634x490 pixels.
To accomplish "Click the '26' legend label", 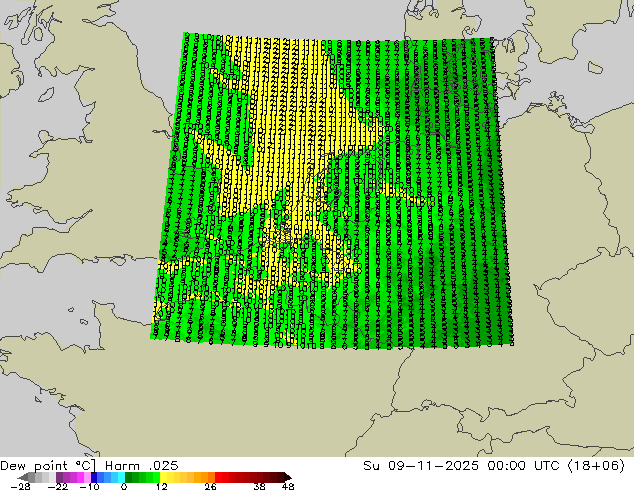I will 210,486.
